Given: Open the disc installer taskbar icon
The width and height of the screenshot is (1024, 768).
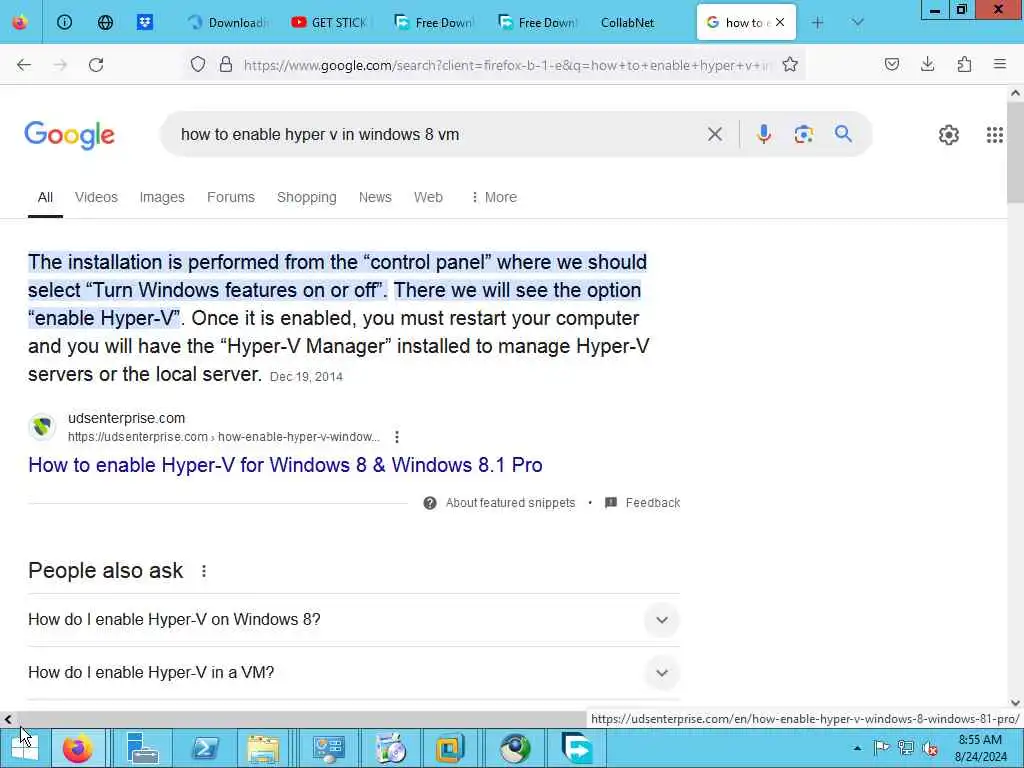Looking at the screenshot, I should (391, 748).
